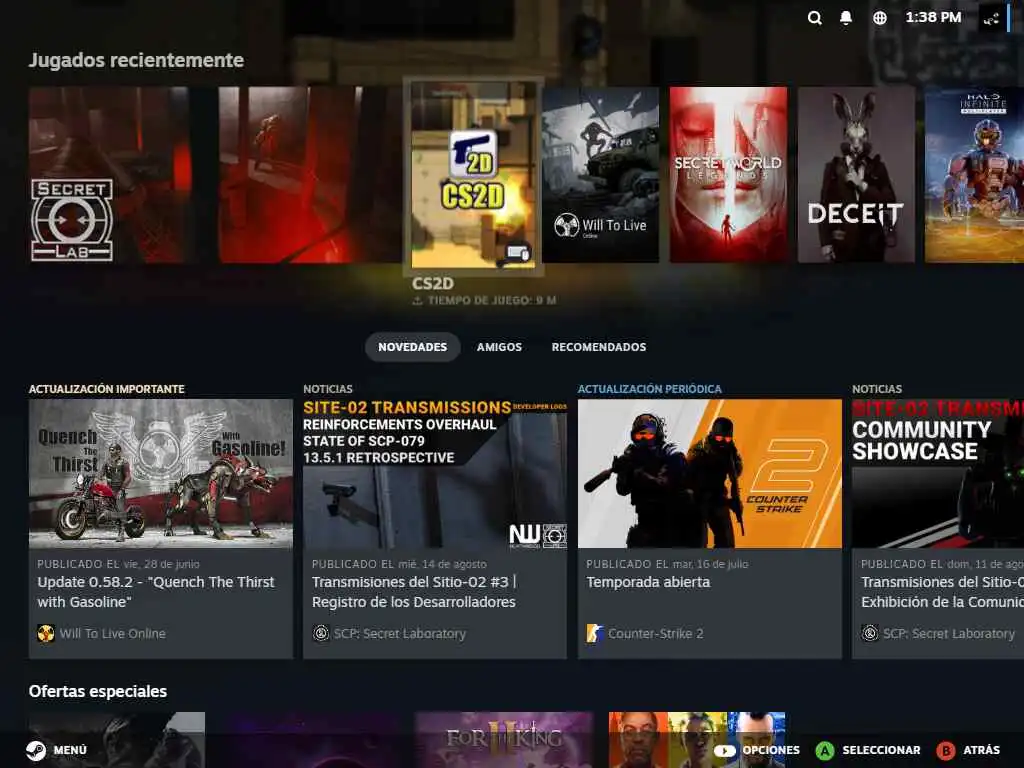Click the Jugados recientemente heading

tap(136, 60)
